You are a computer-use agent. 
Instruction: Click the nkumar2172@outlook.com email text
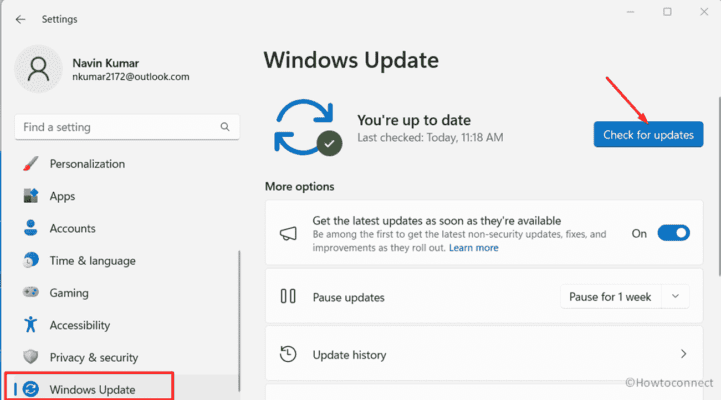tap(131, 77)
